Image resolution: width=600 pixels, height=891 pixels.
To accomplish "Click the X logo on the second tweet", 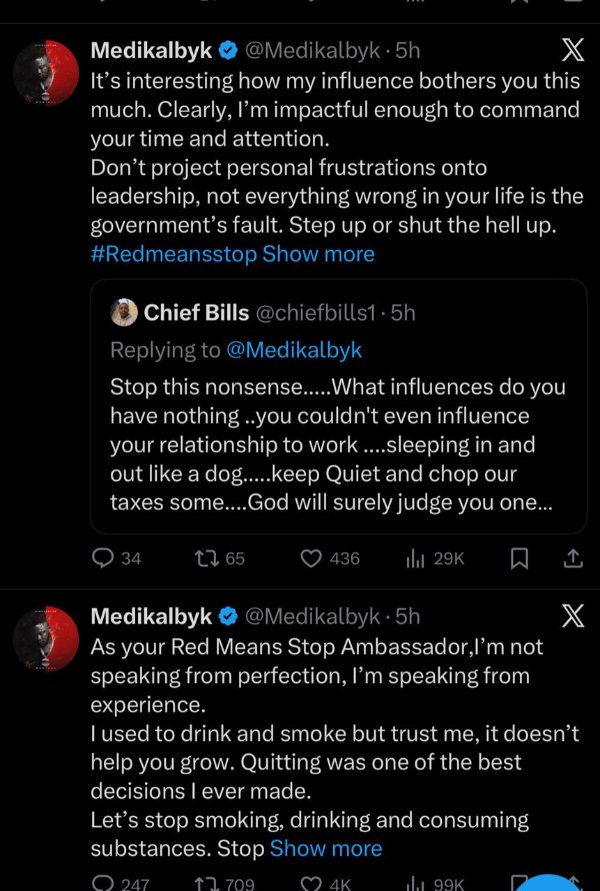I will click(573, 617).
